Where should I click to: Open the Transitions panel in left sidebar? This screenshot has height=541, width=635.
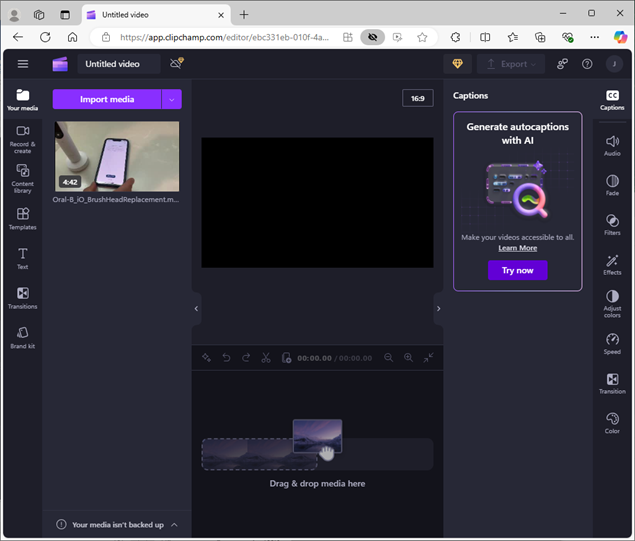tap(23, 298)
